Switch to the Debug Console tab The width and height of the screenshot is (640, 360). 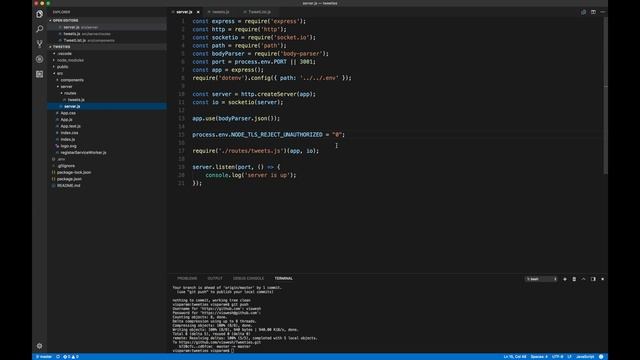248,278
